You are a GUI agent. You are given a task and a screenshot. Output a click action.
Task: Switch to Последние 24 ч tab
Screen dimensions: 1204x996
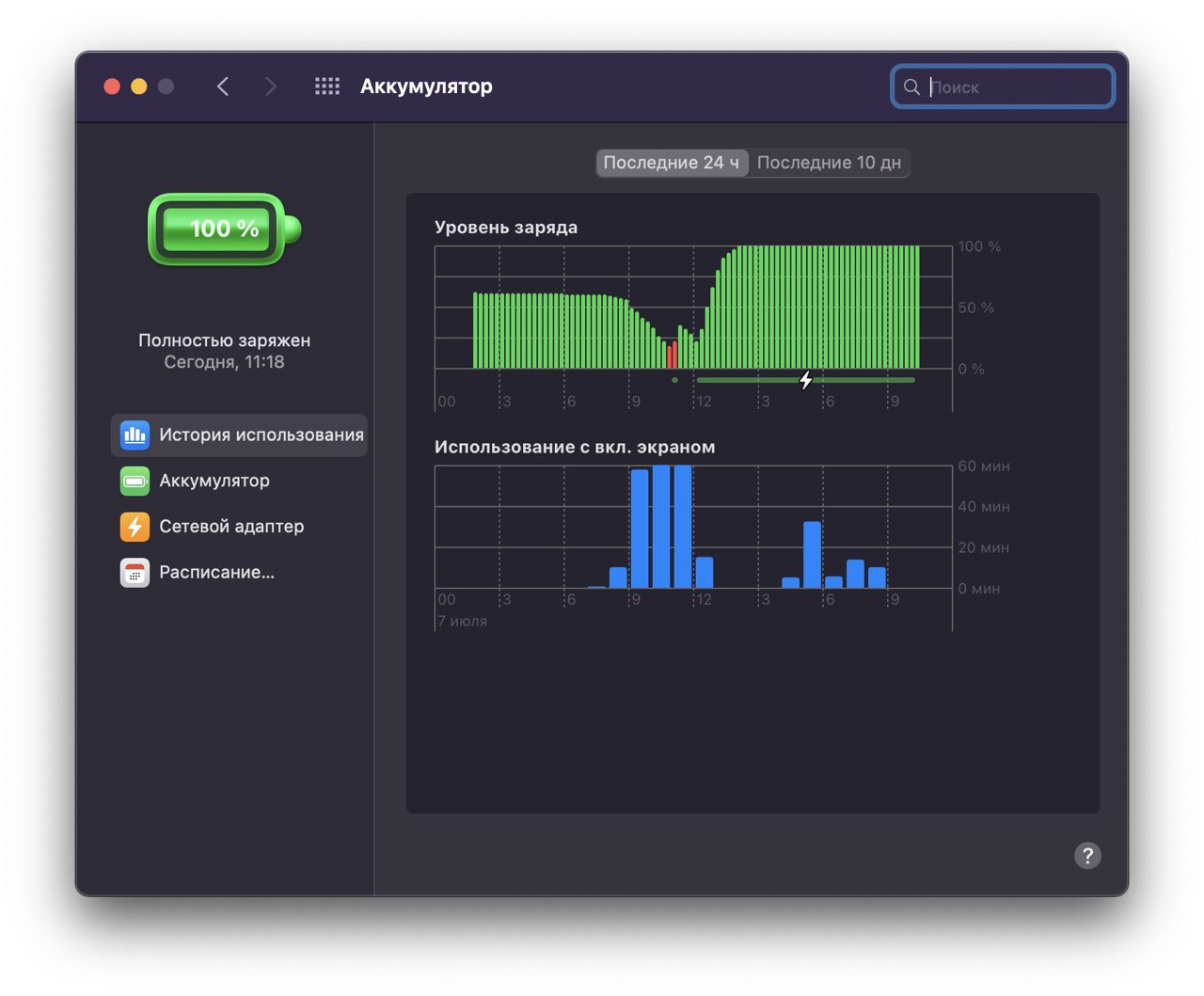[672, 163]
